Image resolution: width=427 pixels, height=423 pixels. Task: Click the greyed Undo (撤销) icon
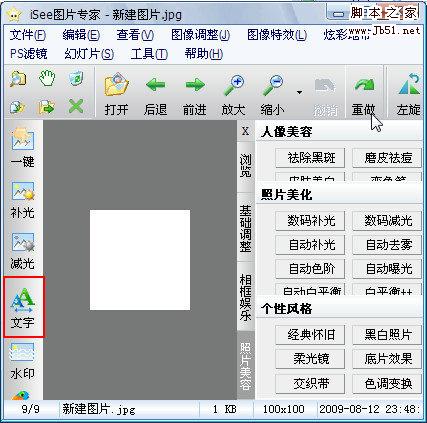[325, 86]
